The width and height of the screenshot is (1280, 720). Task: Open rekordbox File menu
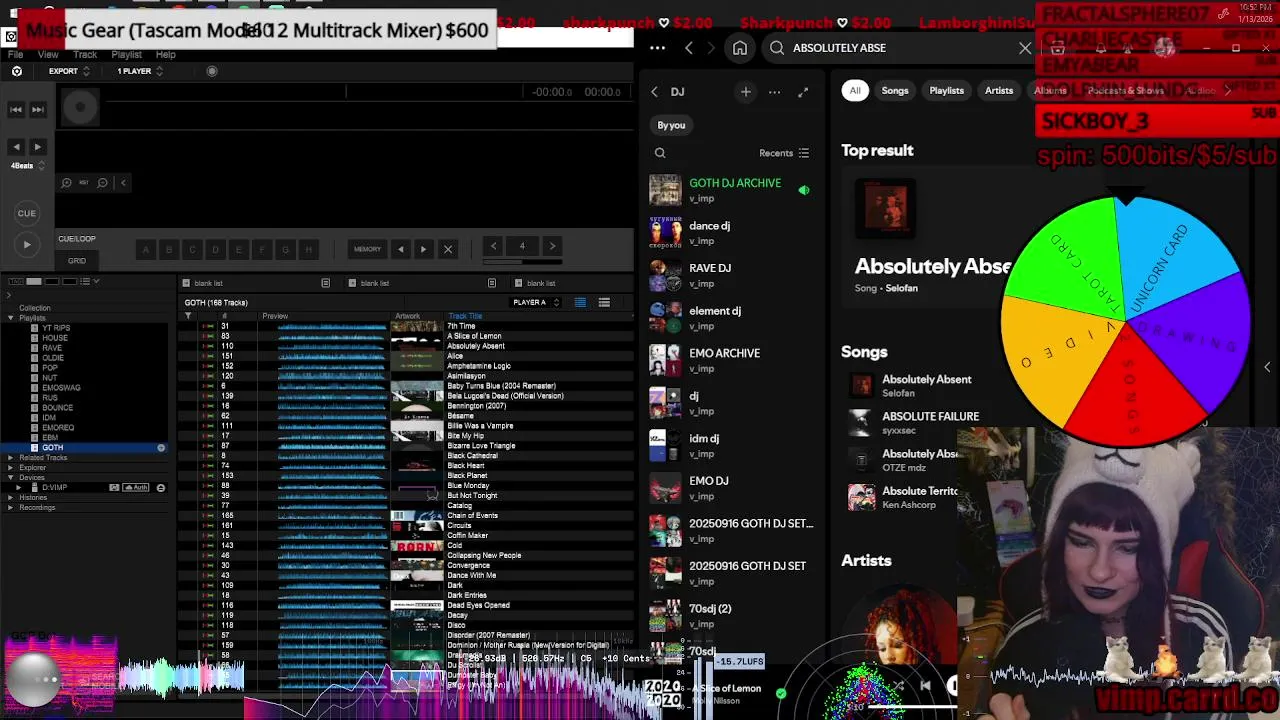click(x=16, y=54)
